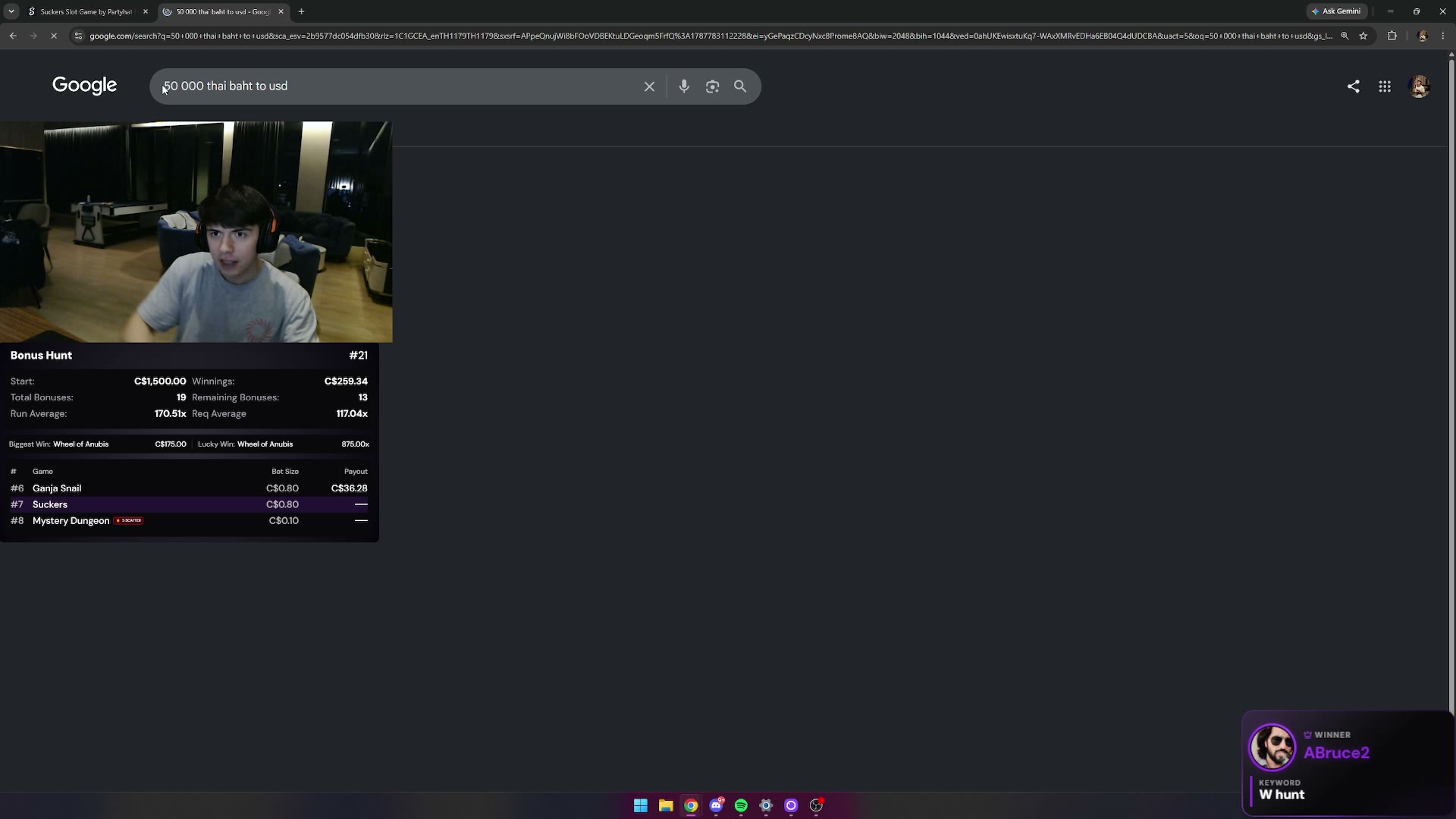Click the winner's avatar image
Viewport: 1456px width, 819px height.
click(1272, 747)
